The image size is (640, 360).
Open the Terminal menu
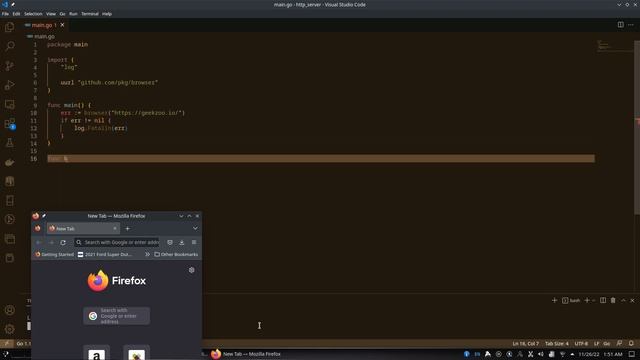click(90, 13)
